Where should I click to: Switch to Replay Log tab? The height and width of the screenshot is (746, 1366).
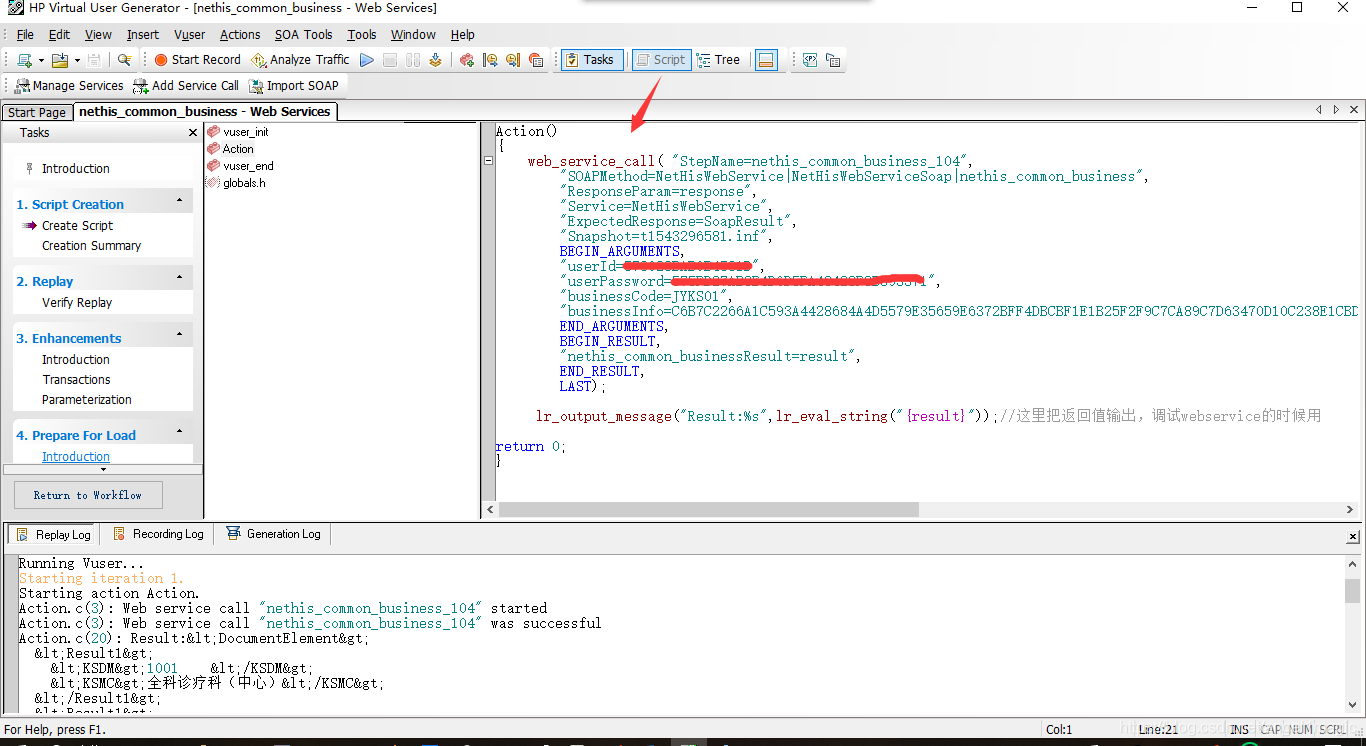coord(53,534)
